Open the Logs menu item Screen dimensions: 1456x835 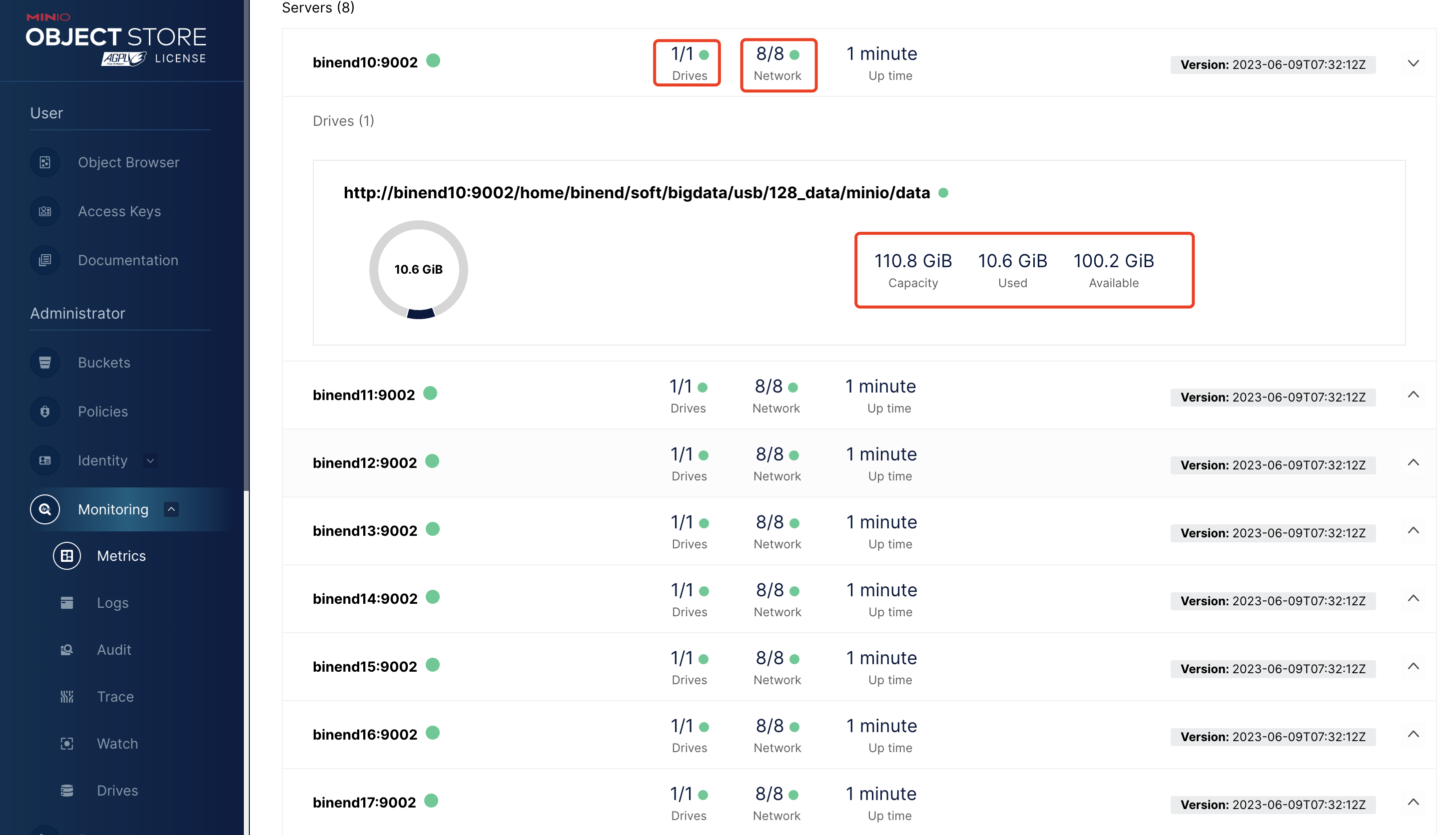click(112, 603)
